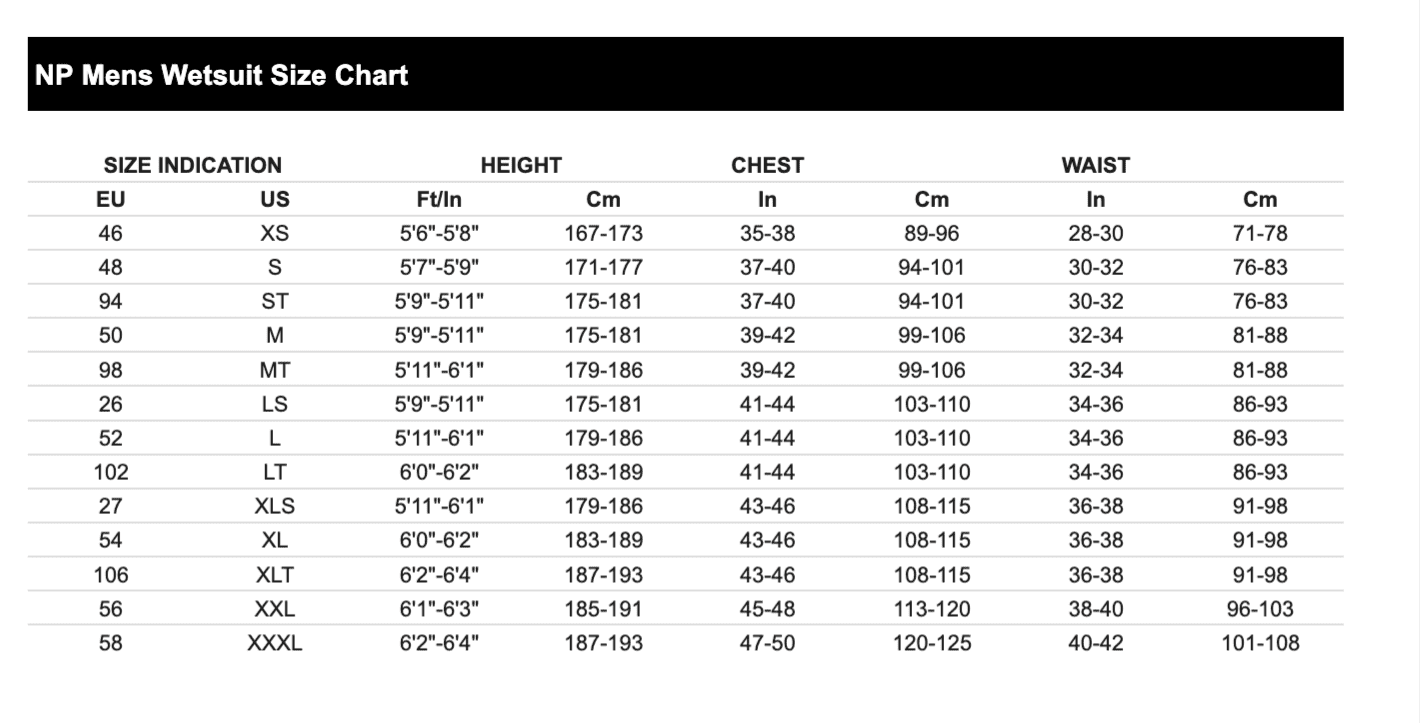Click the 6'1"-6'3" height value
The width and height of the screenshot is (1420, 723).
[439, 609]
